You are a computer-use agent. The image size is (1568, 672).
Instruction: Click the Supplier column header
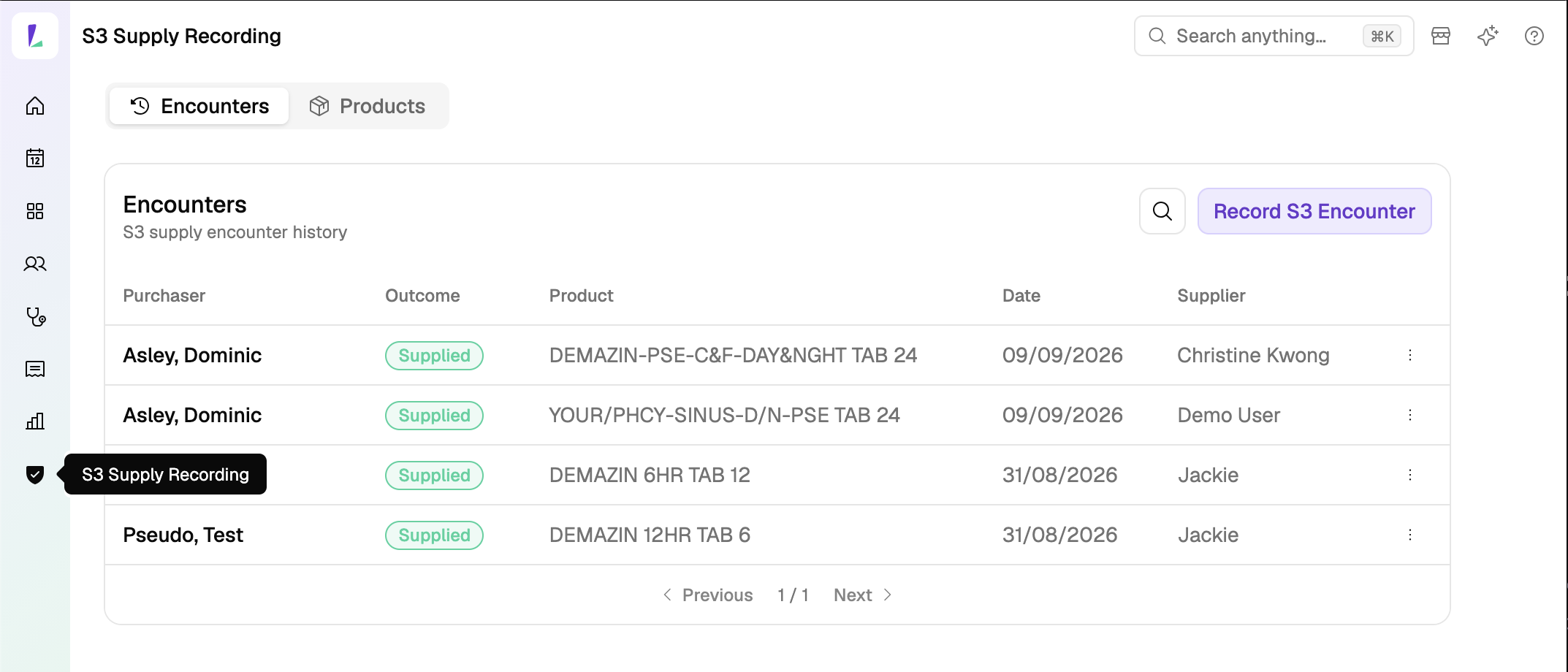(1211, 296)
